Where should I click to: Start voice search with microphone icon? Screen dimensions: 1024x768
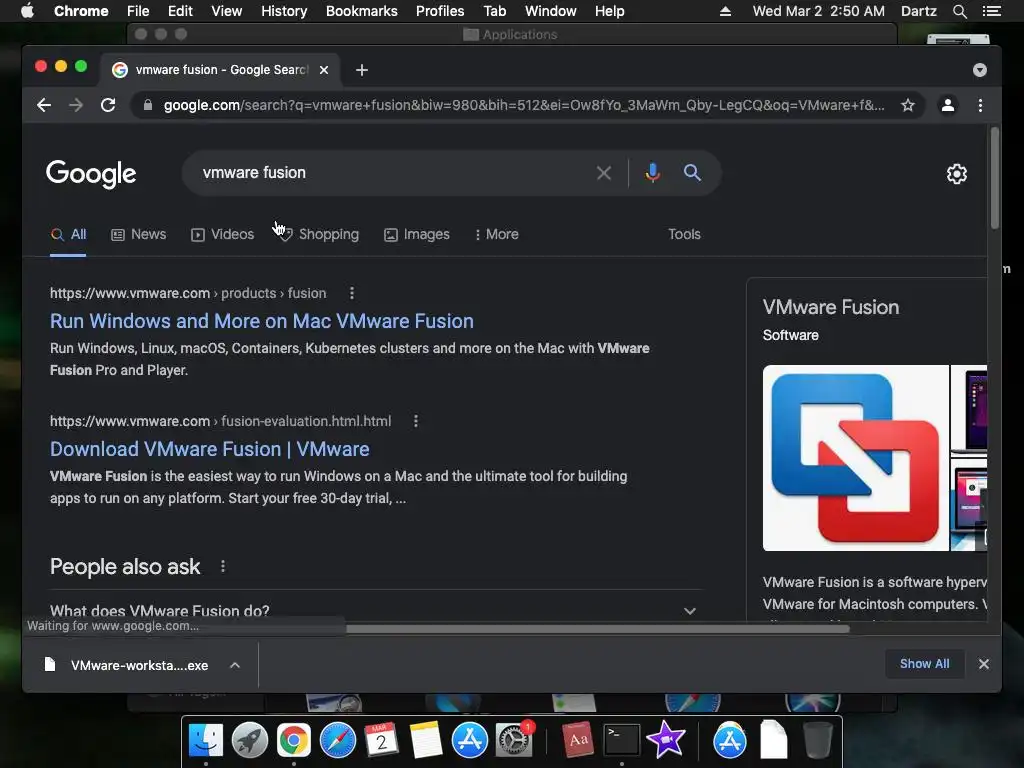point(652,173)
